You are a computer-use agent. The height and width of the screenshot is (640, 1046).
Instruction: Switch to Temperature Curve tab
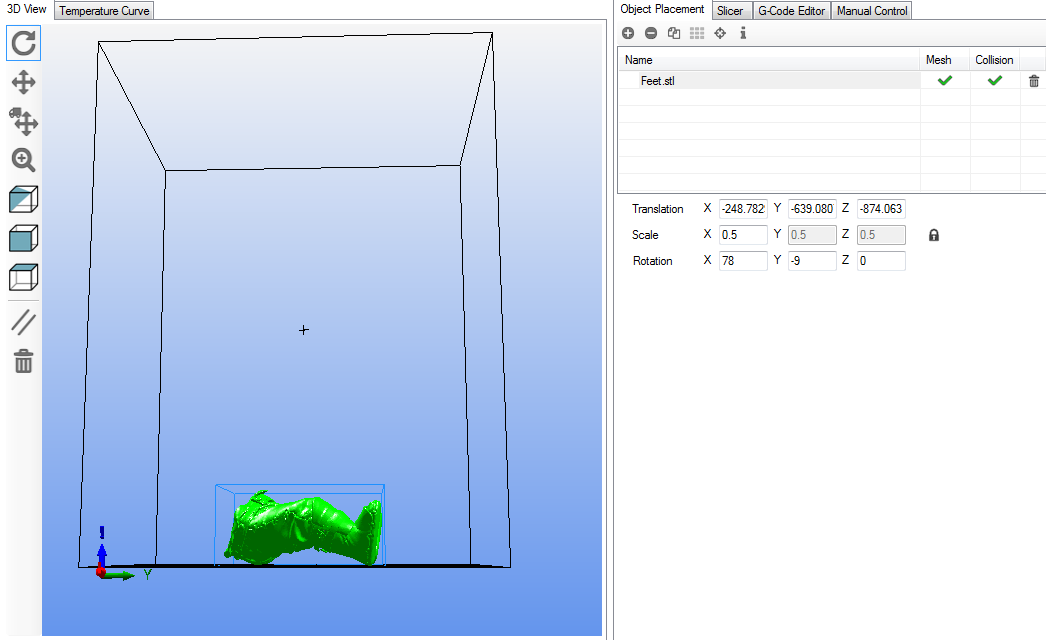104,11
